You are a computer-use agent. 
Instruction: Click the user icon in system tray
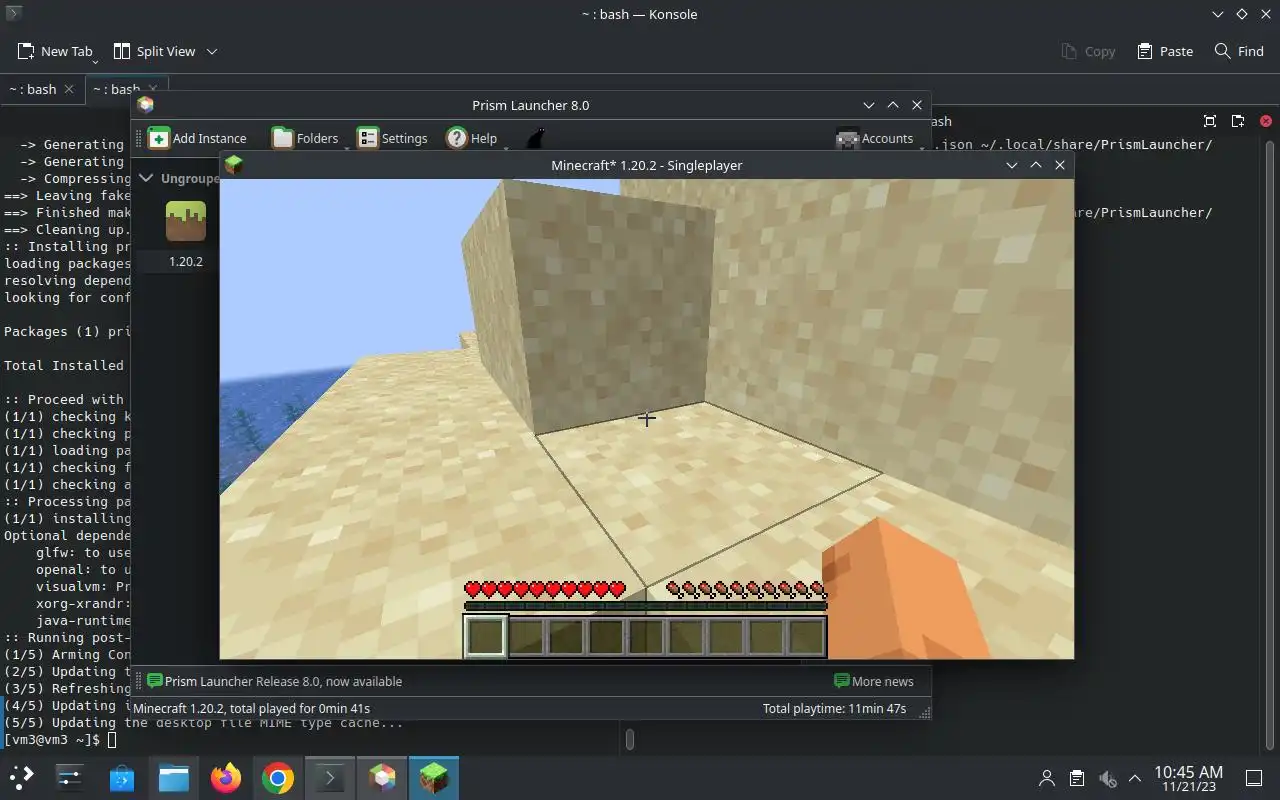[1047, 778]
